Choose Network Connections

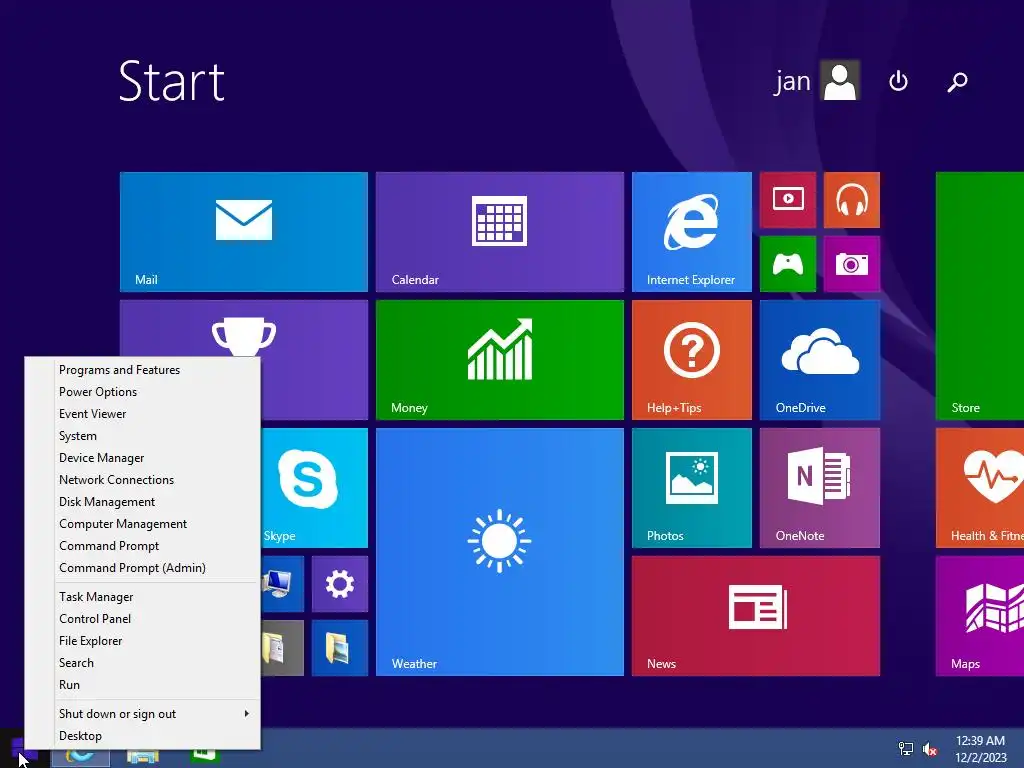(x=142, y=480)
